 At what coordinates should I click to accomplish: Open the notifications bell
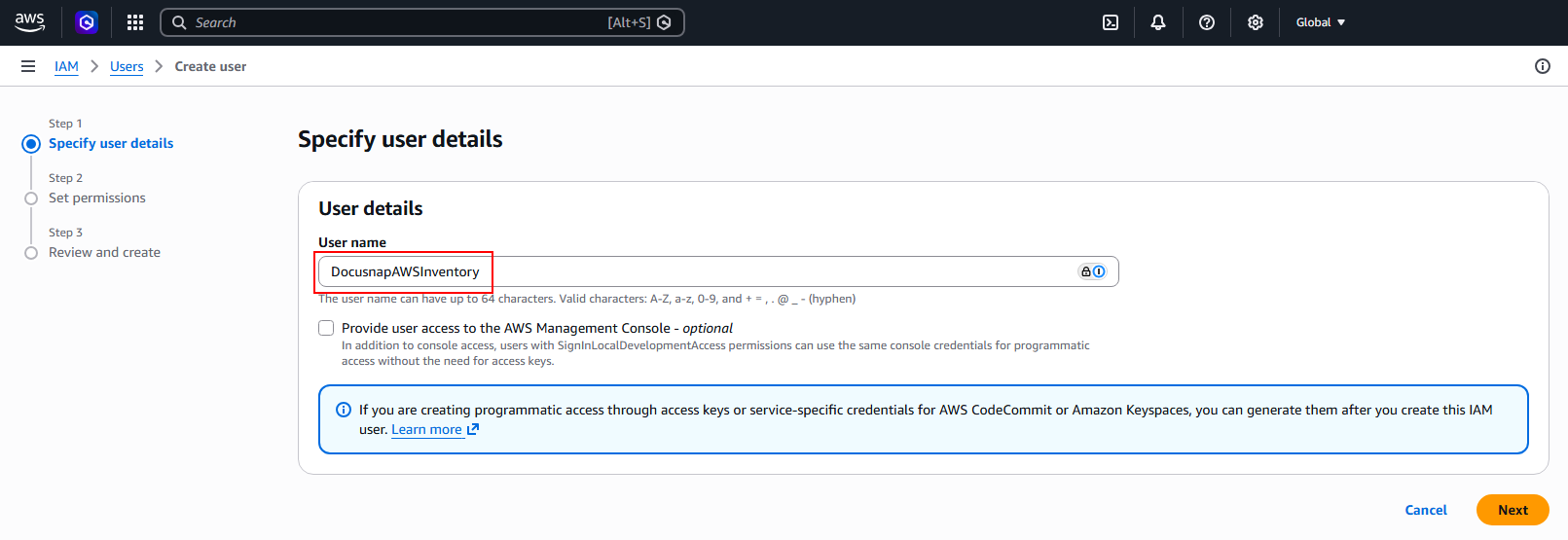coord(1158,22)
